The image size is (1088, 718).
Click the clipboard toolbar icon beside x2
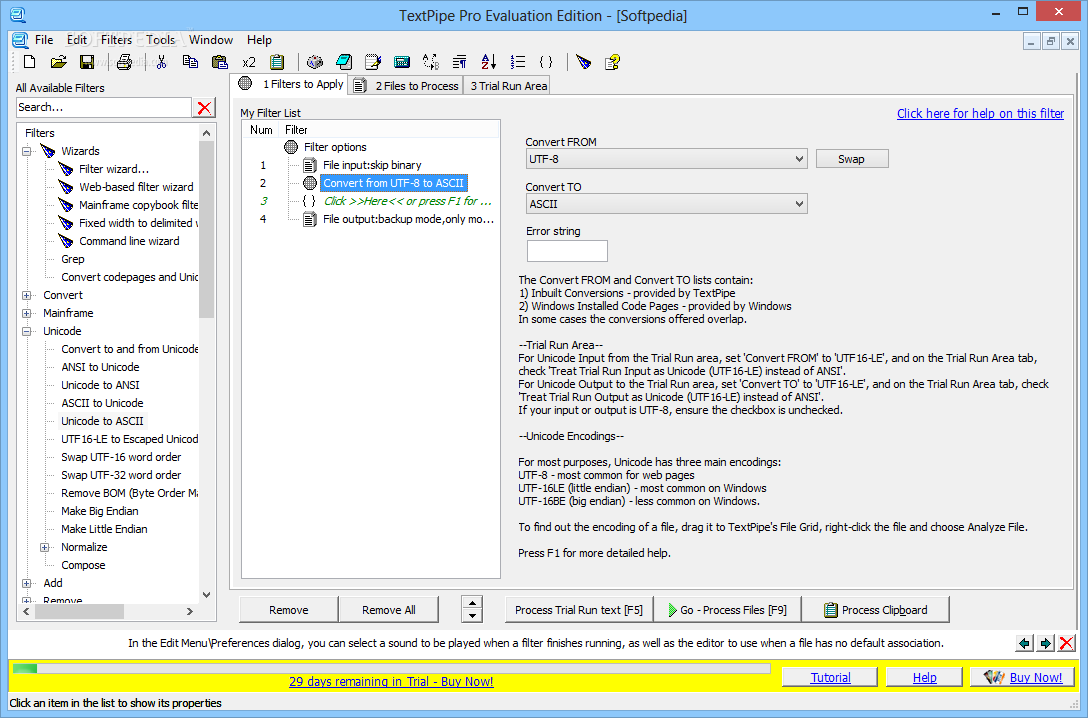(277, 62)
